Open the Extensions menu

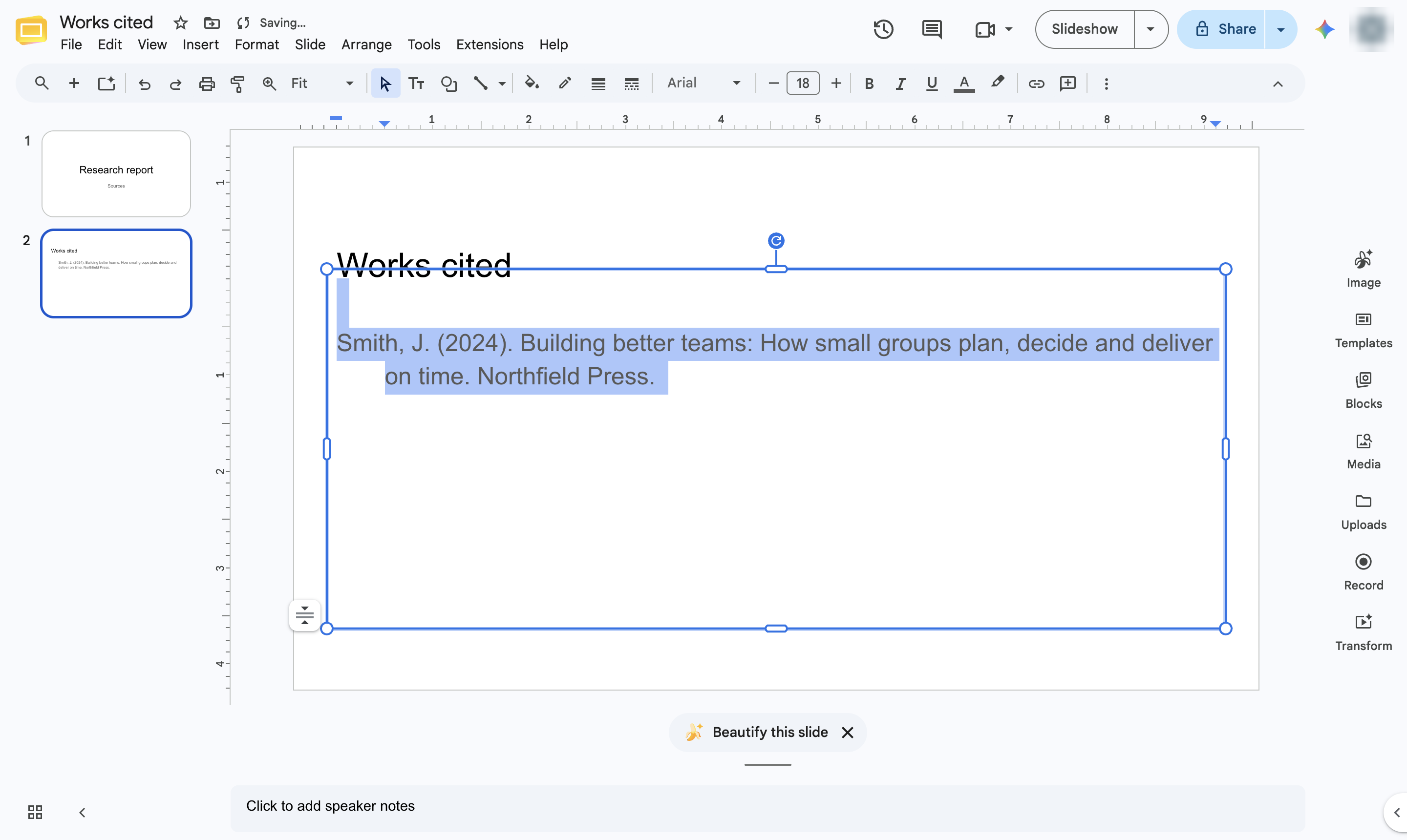tap(489, 44)
